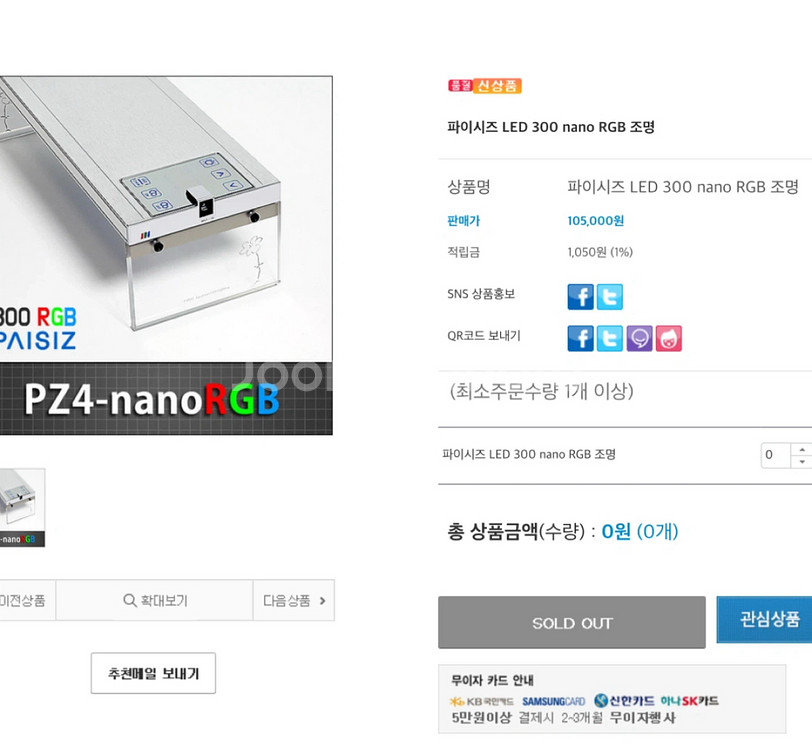Share the product on Facebook via SNS 상품홍보
Image resolution: width=812 pixels, height=750 pixels.
pos(580,297)
